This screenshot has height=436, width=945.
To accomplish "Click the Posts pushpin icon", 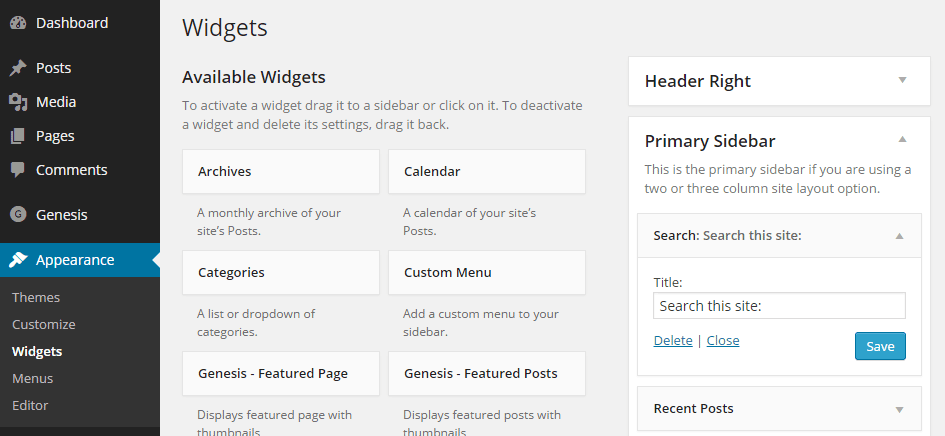I will [x=18, y=68].
